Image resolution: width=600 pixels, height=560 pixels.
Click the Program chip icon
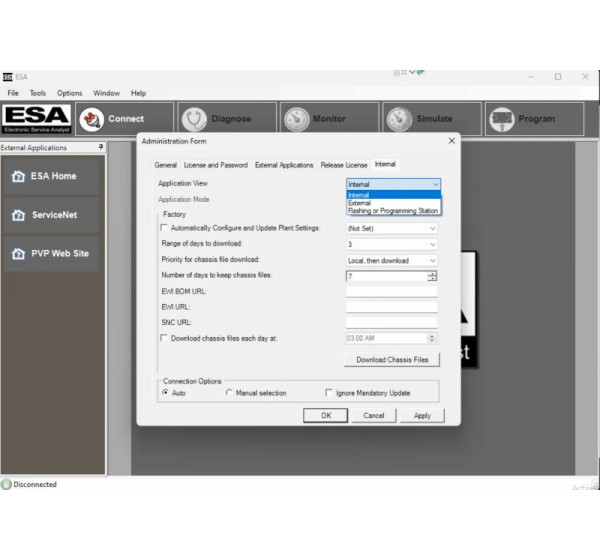click(500, 119)
